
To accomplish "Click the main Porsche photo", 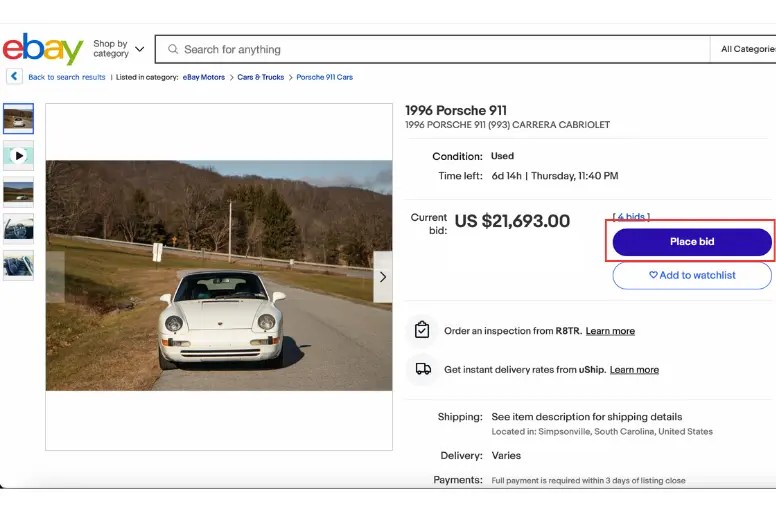I will click(x=219, y=276).
